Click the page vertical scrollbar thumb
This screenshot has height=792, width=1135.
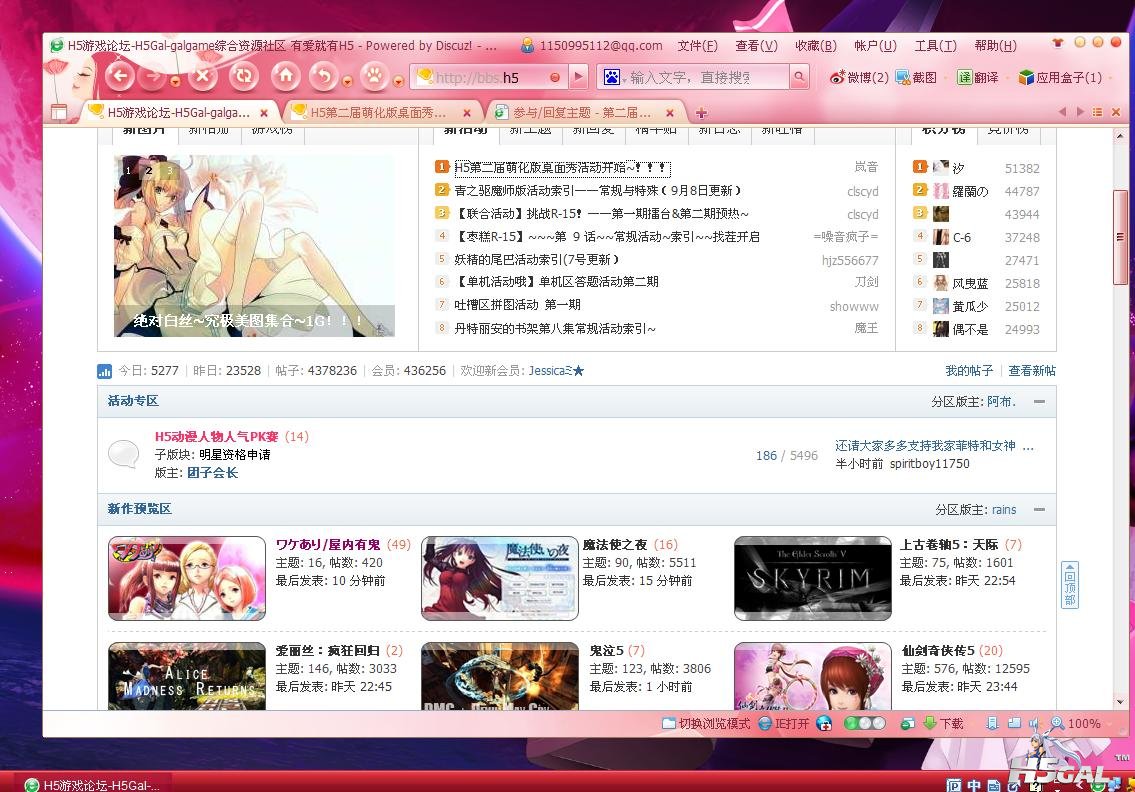click(1120, 228)
